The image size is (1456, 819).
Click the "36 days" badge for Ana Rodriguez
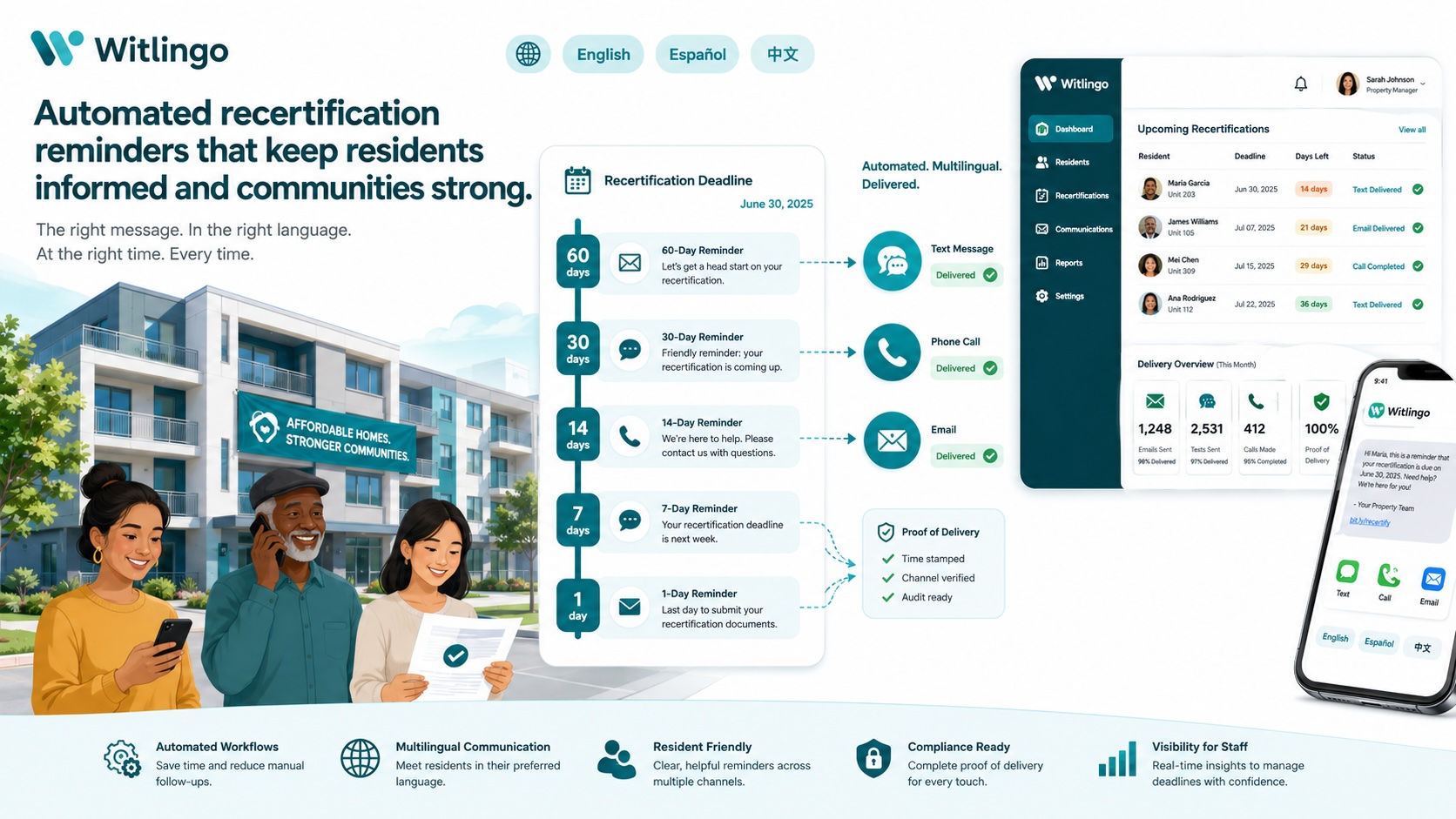pyautogui.click(x=1313, y=304)
